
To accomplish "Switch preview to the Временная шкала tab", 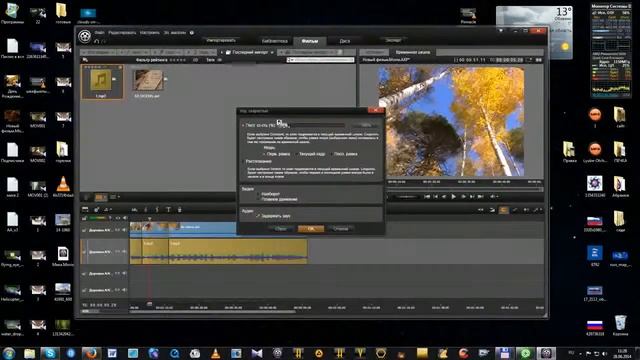I will [x=413, y=52].
